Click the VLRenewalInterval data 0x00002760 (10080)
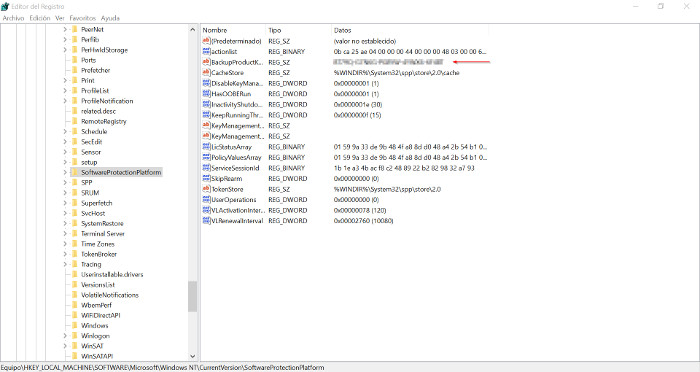This screenshot has width=700, height=372. [363, 221]
